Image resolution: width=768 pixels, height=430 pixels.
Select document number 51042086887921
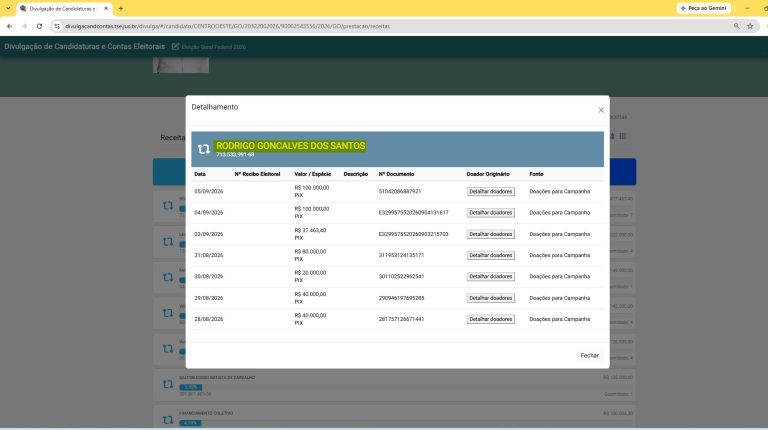pyautogui.click(x=400, y=191)
